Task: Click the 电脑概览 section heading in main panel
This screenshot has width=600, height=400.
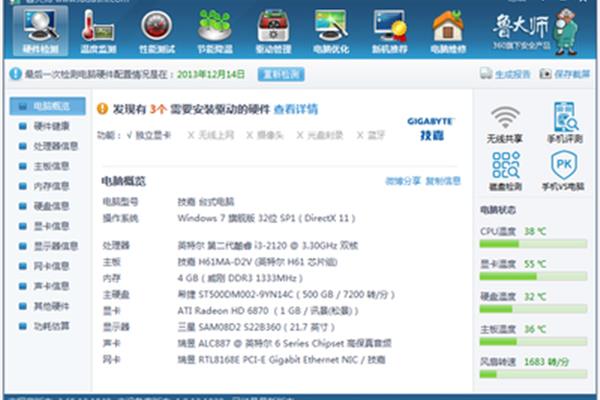Action: [124, 181]
